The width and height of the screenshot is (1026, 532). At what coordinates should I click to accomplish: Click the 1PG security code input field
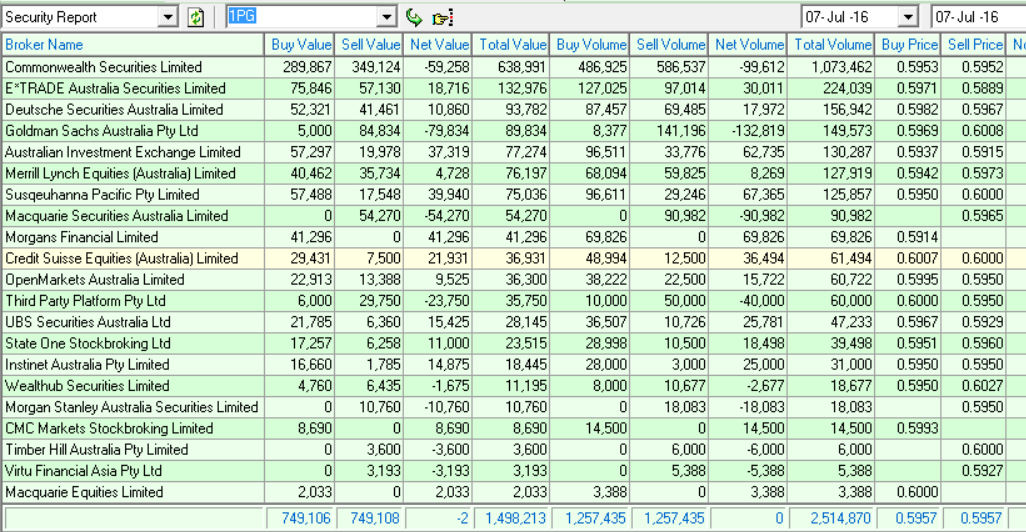point(302,18)
